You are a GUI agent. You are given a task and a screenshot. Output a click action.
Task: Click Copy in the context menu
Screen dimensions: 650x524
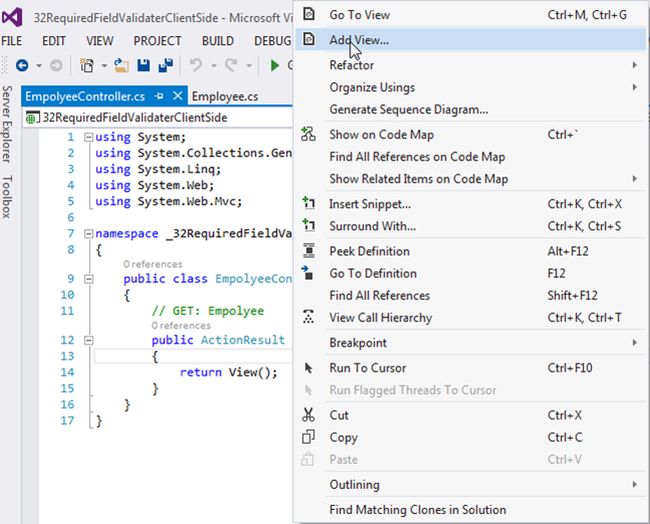tap(343, 437)
